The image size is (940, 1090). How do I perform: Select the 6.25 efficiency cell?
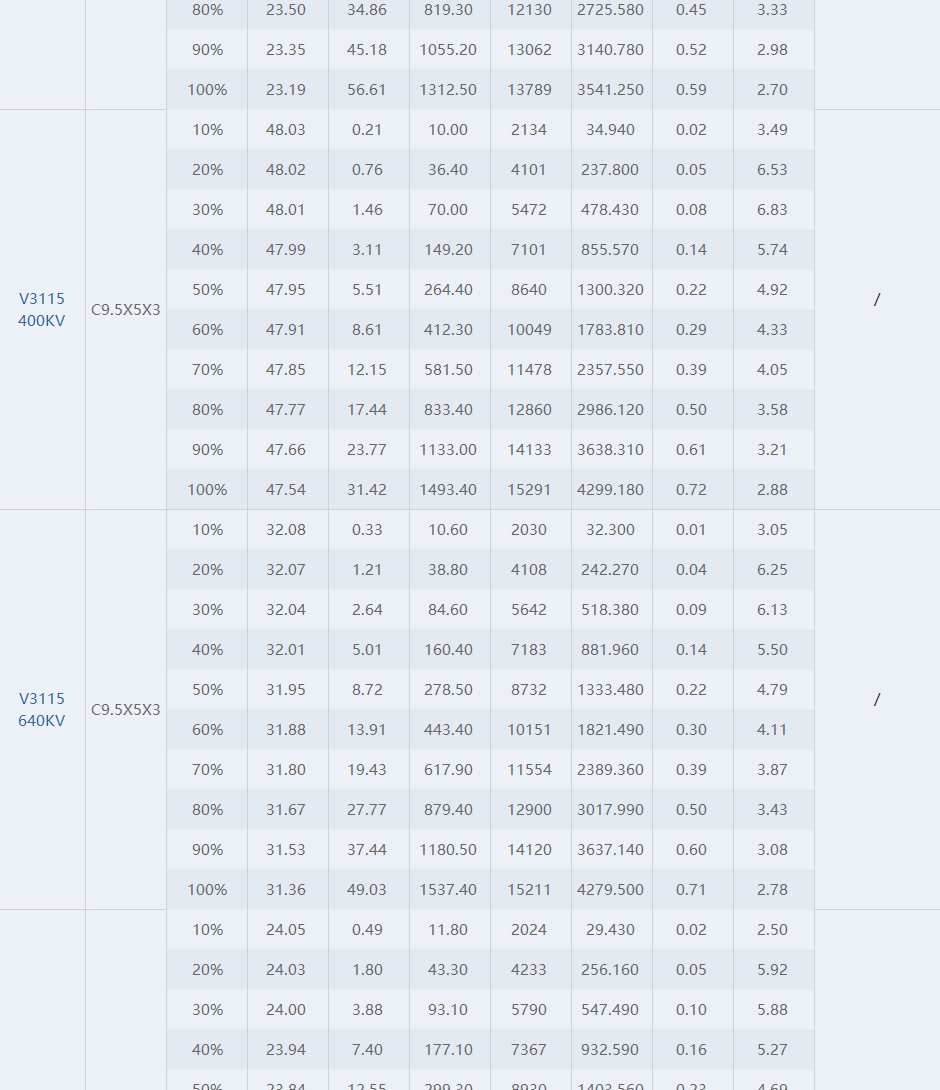tap(772, 569)
